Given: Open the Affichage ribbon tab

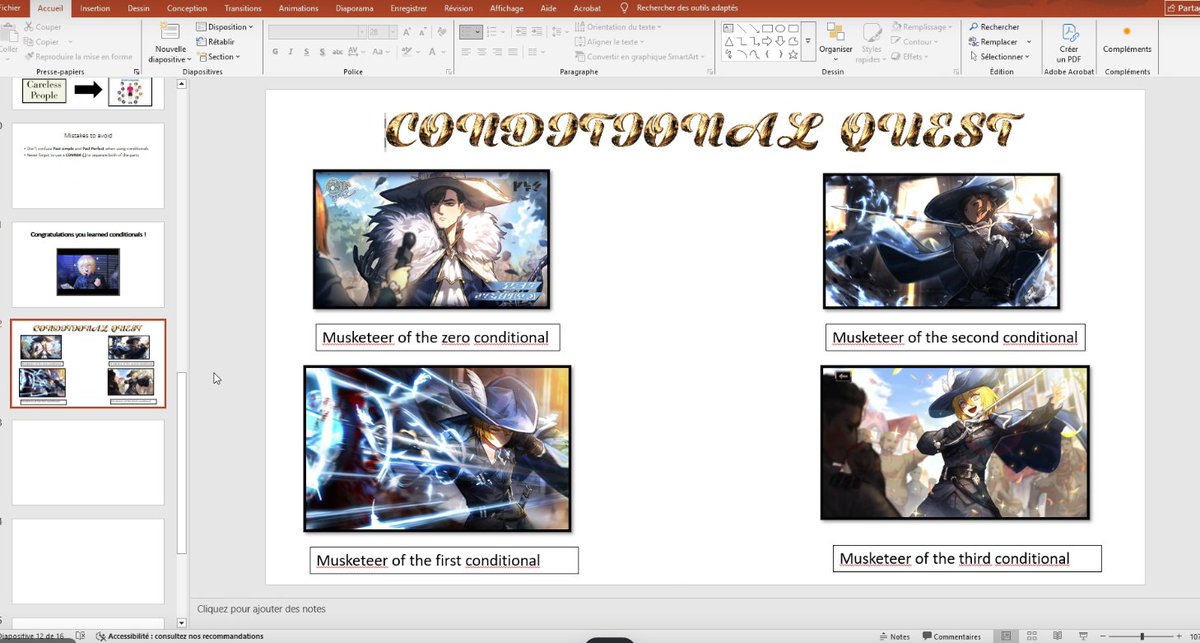Looking at the screenshot, I should pos(507,8).
